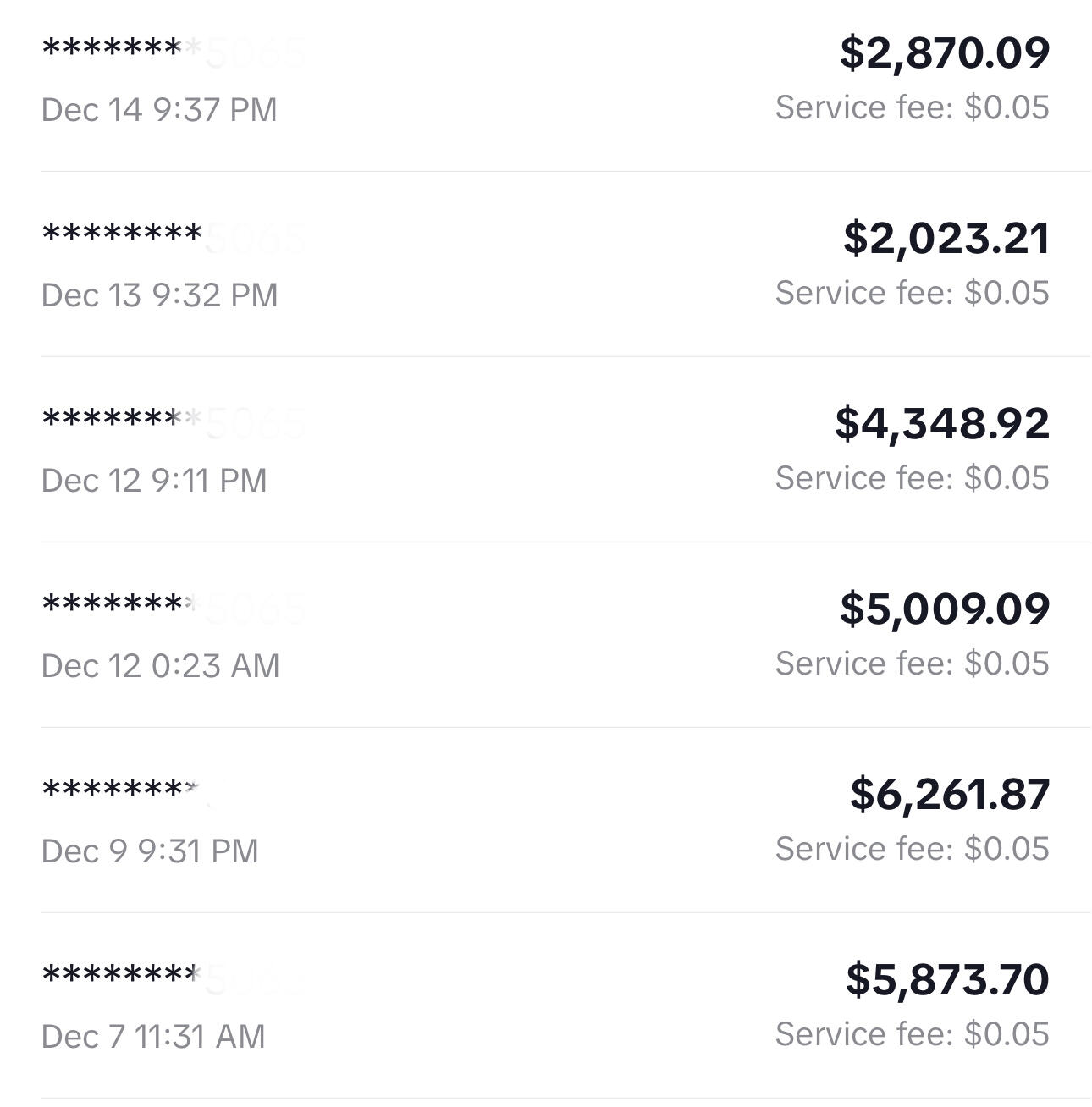This screenshot has height=1107, width=1092.
Task: Tap the $4,348.92 amount
Action: click(941, 423)
